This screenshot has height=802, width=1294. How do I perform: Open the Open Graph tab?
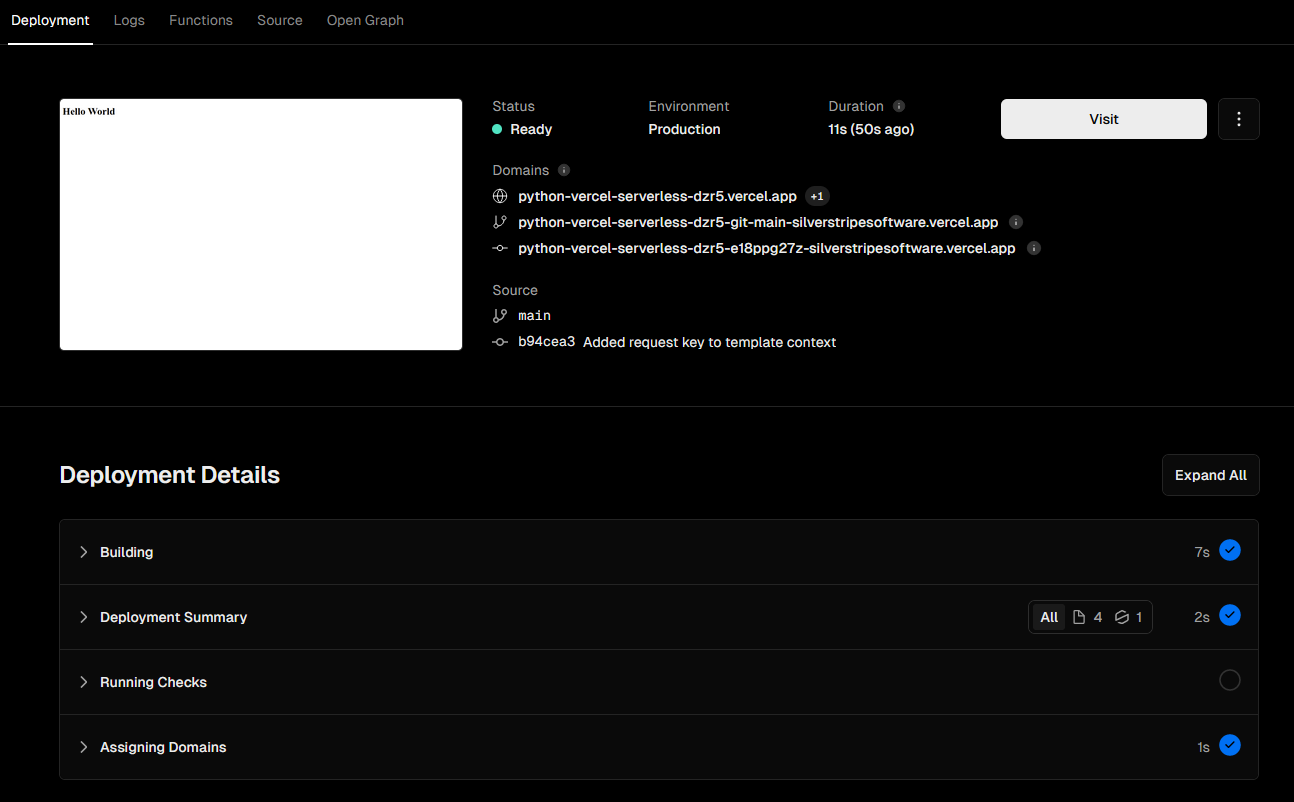coord(365,20)
